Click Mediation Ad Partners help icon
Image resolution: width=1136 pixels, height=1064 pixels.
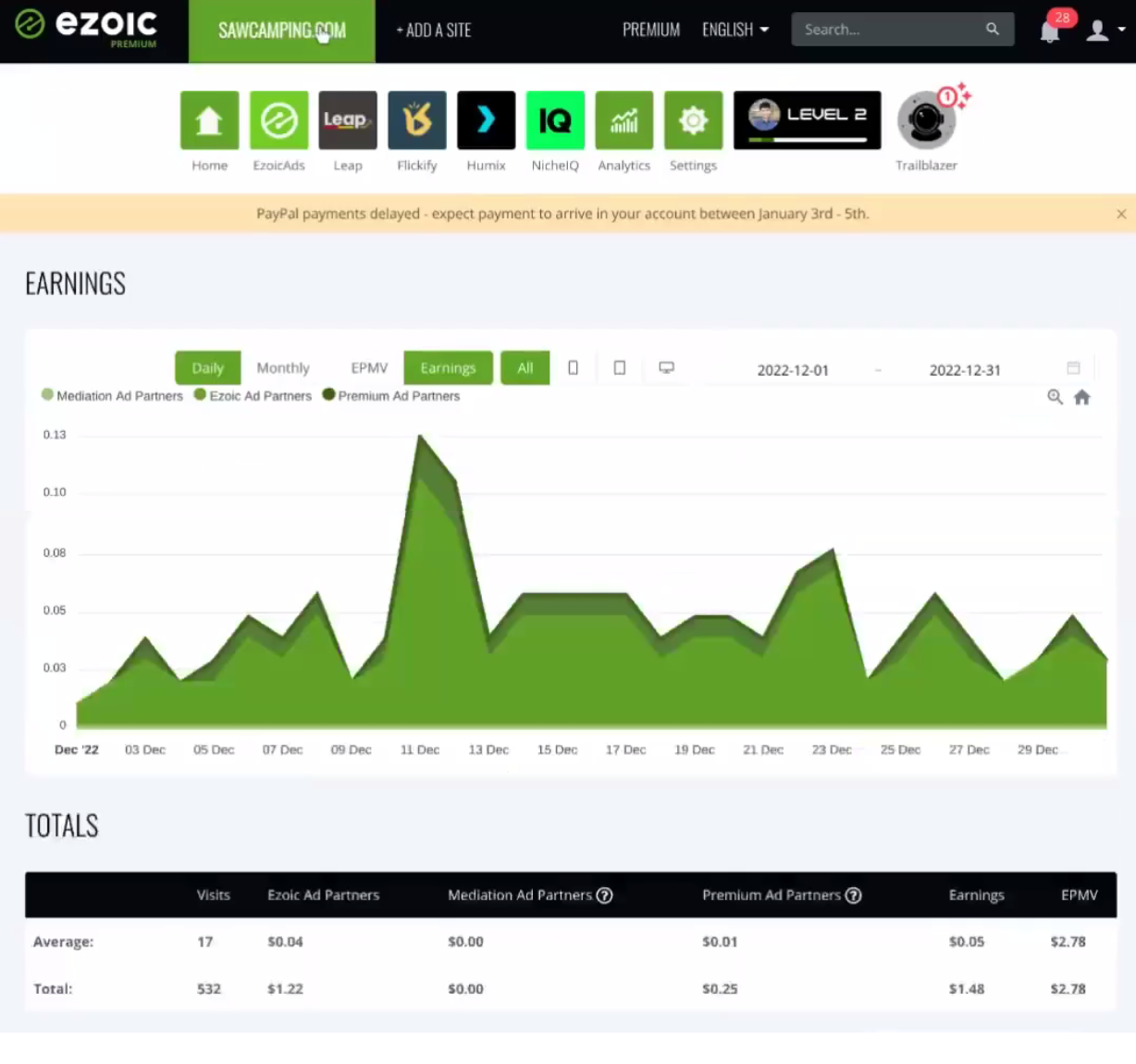pyautogui.click(x=604, y=895)
